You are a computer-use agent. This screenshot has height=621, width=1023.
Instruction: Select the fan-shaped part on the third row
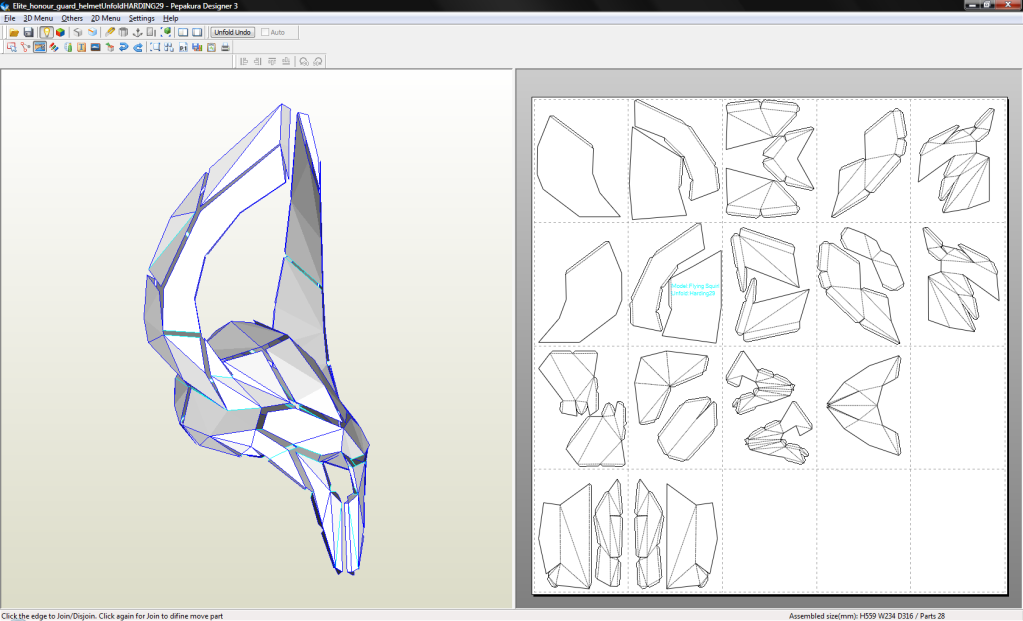pyautogui.click(x=865, y=405)
